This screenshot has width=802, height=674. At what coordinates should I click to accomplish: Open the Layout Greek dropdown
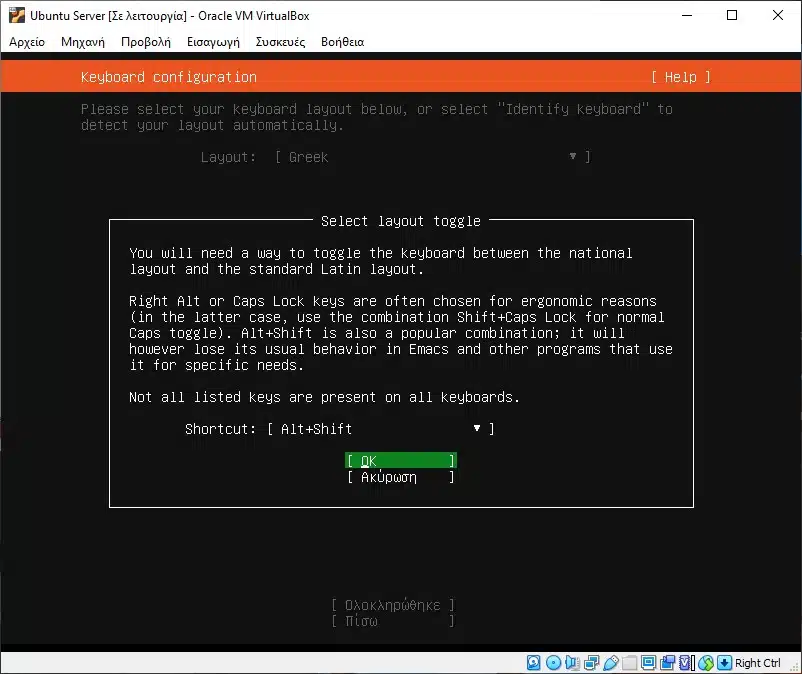(x=433, y=157)
